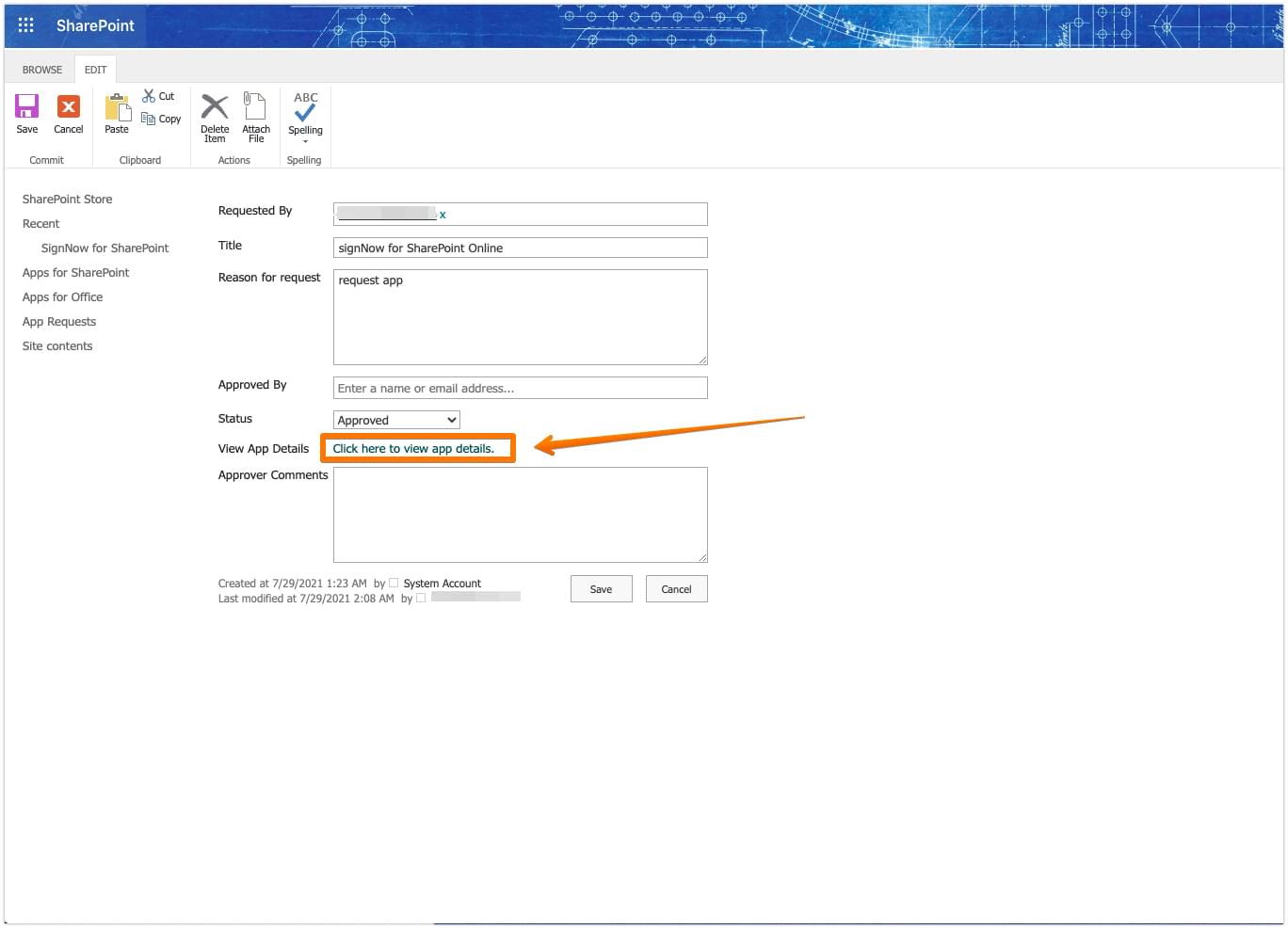Viewport: 1288px width, 929px height.
Task: Switch to the BROWSE ribbon tab
Action: point(42,70)
